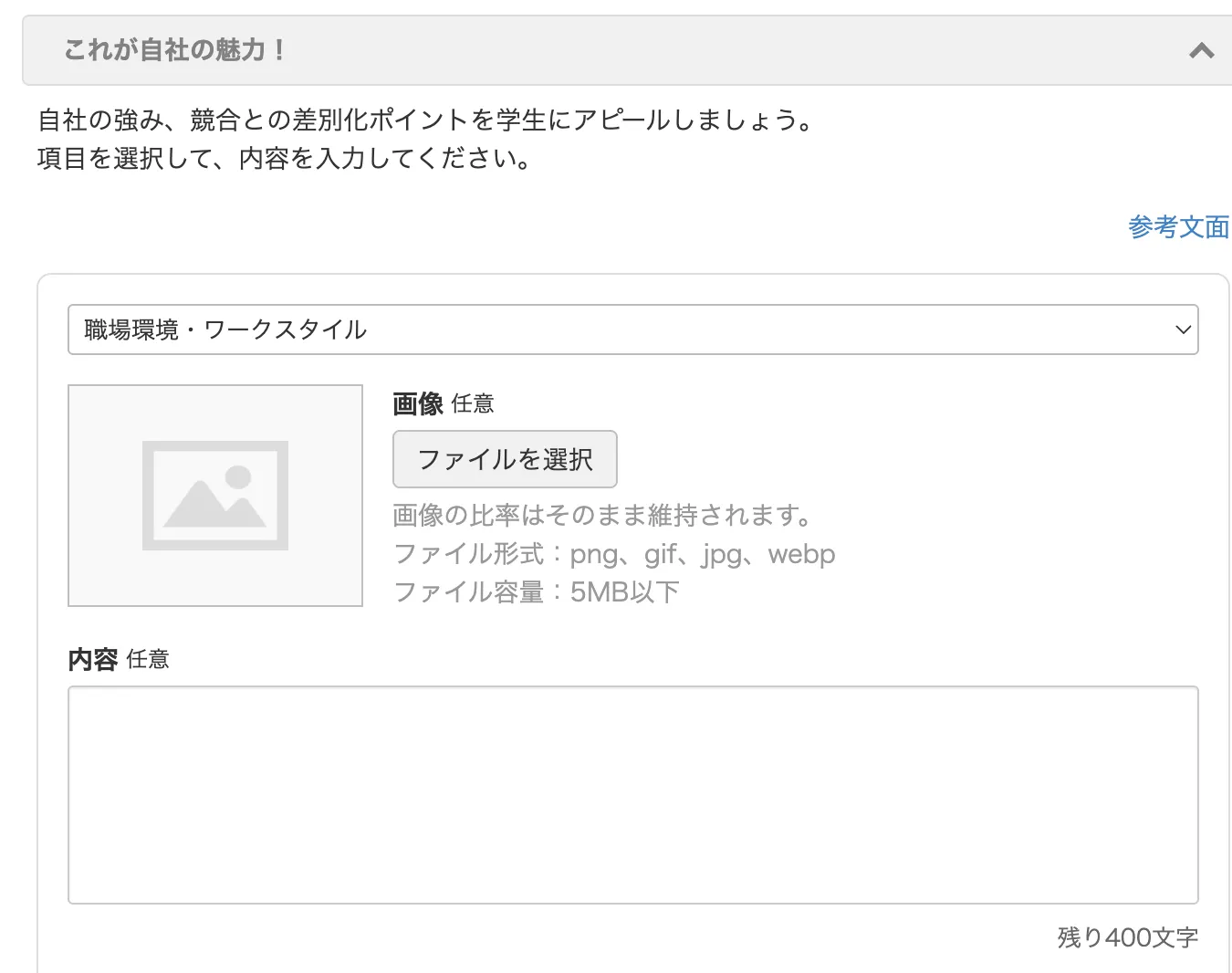Focus the 内容 text area

(632, 795)
